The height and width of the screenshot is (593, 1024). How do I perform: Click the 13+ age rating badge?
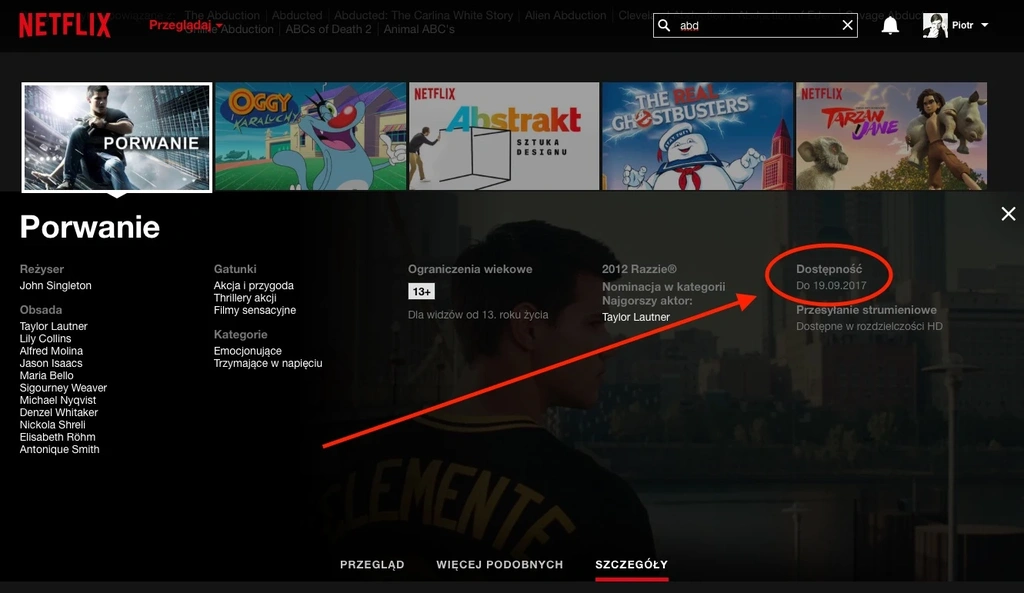[x=421, y=291]
